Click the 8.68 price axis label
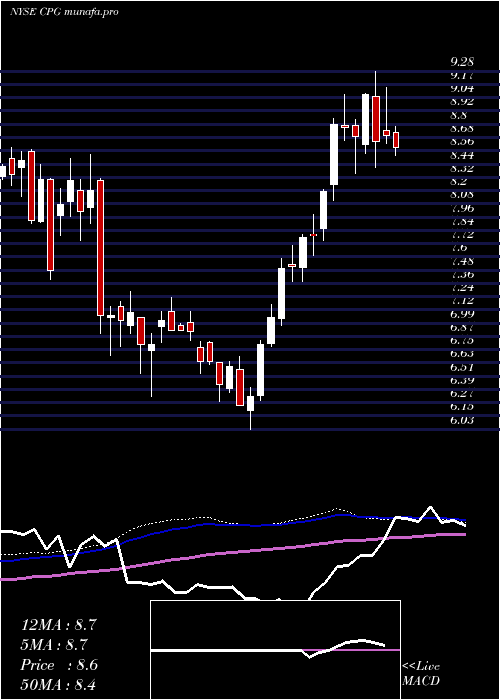500x700 pixels. [x=462, y=129]
